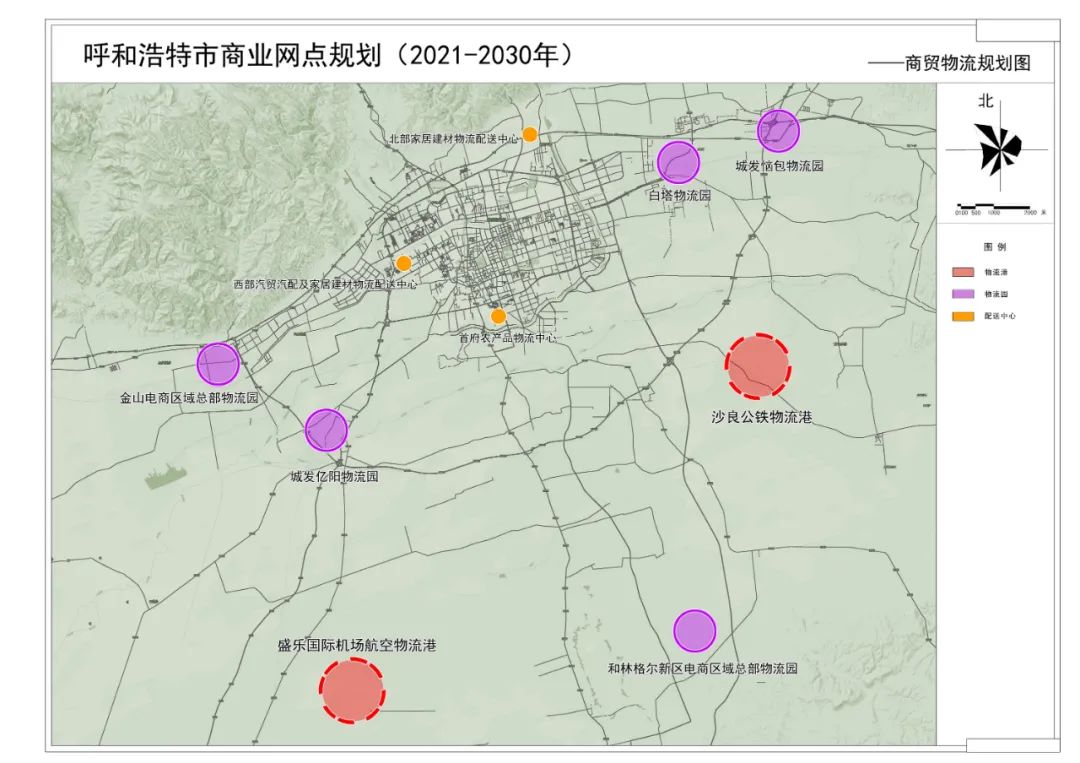Screen dimensions: 1080x763
Task: Select the 城发恼包物流园 purple marker
Action: (778, 130)
